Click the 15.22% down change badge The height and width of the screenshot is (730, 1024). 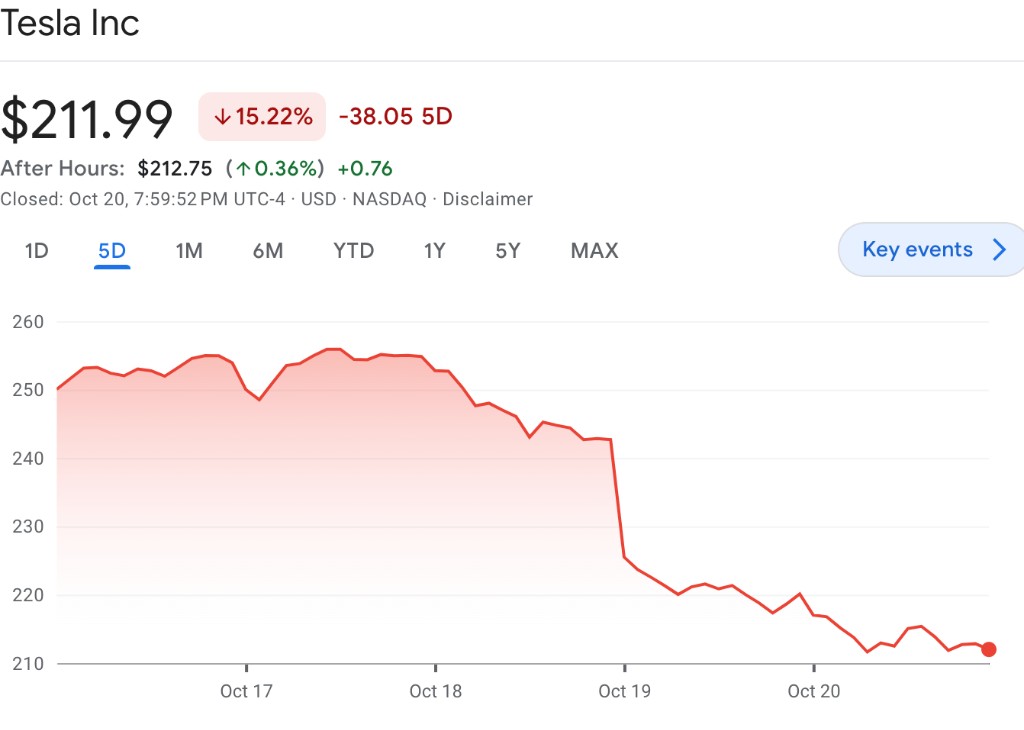tap(263, 117)
